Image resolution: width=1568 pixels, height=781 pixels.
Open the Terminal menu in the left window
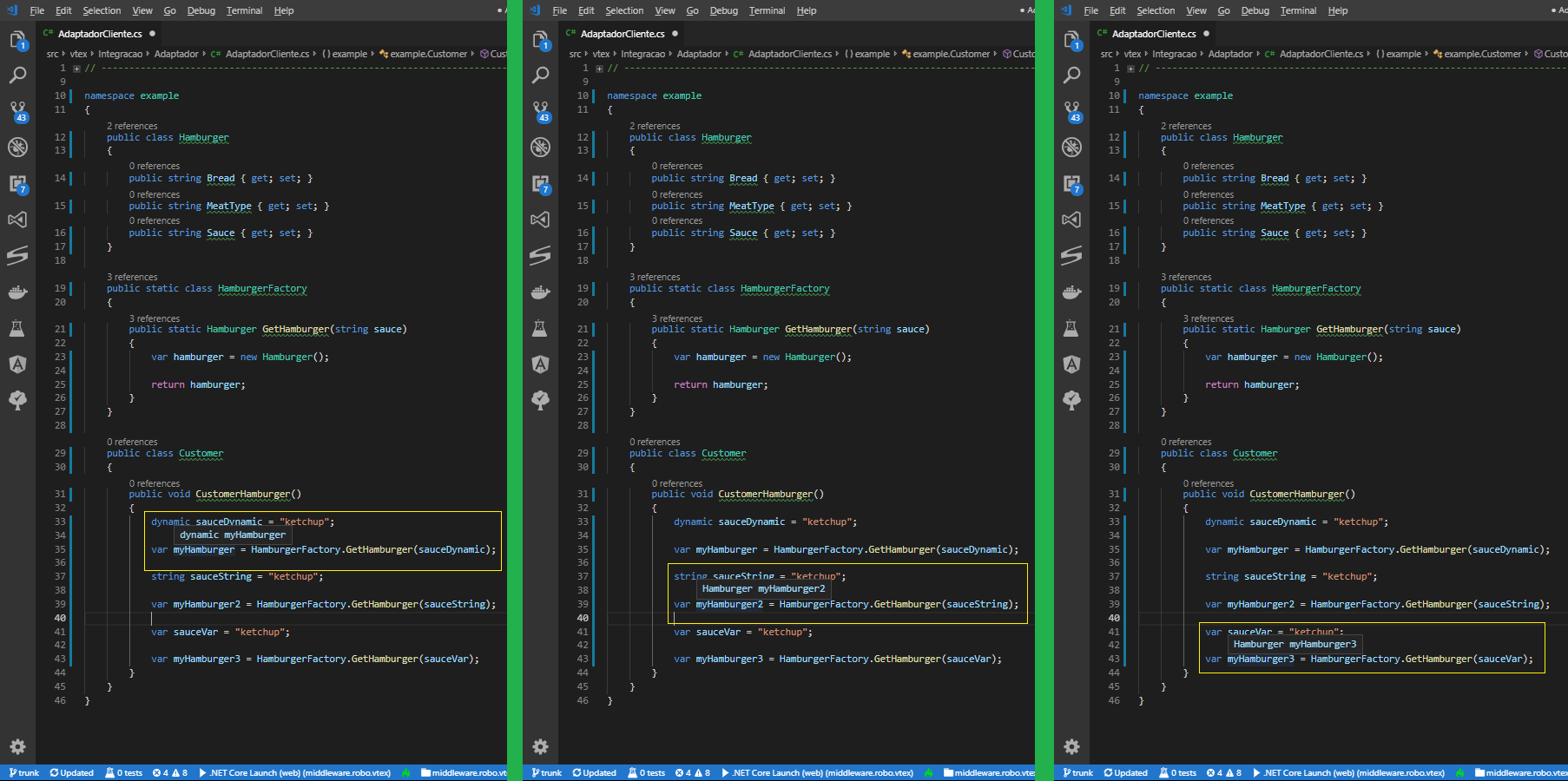(x=244, y=10)
